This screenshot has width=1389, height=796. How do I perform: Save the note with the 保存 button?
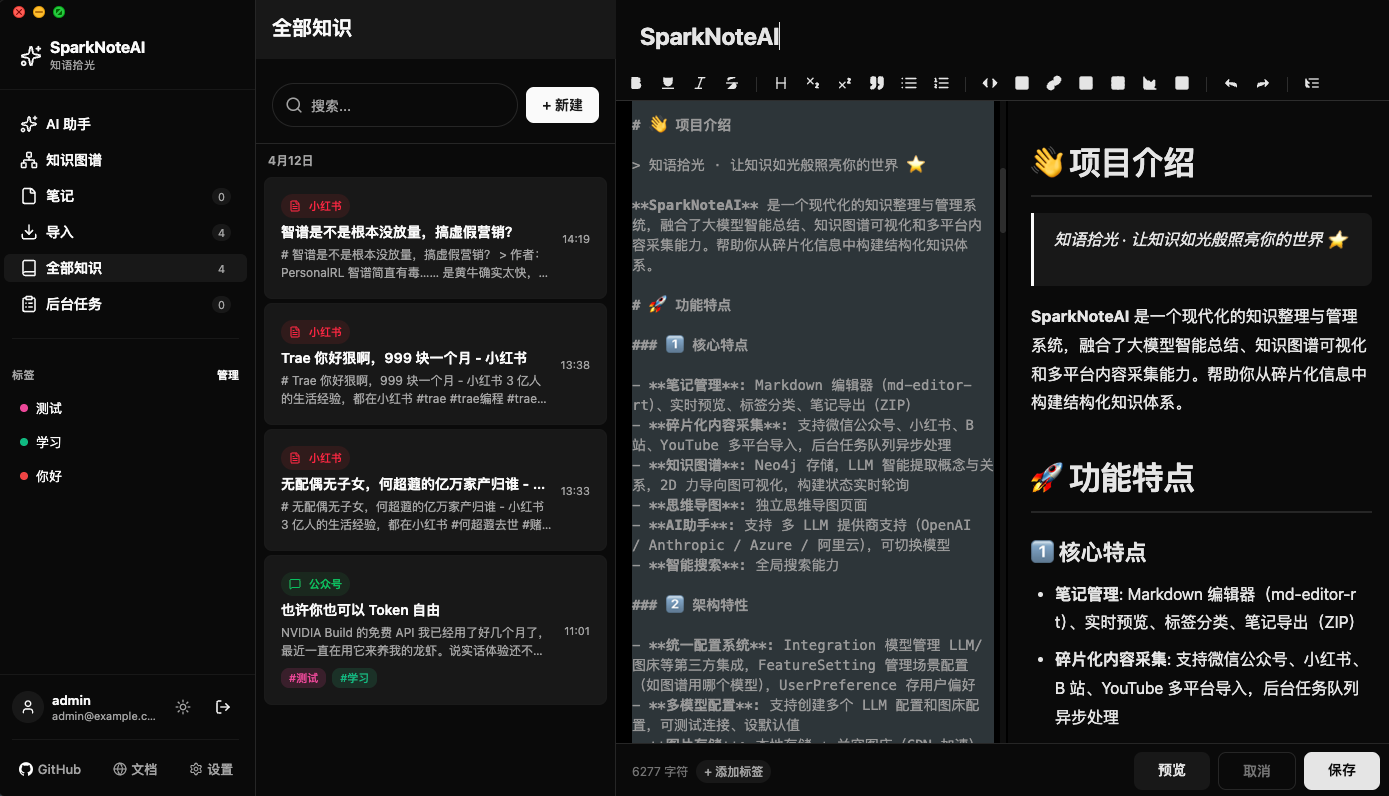[x=1341, y=770]
